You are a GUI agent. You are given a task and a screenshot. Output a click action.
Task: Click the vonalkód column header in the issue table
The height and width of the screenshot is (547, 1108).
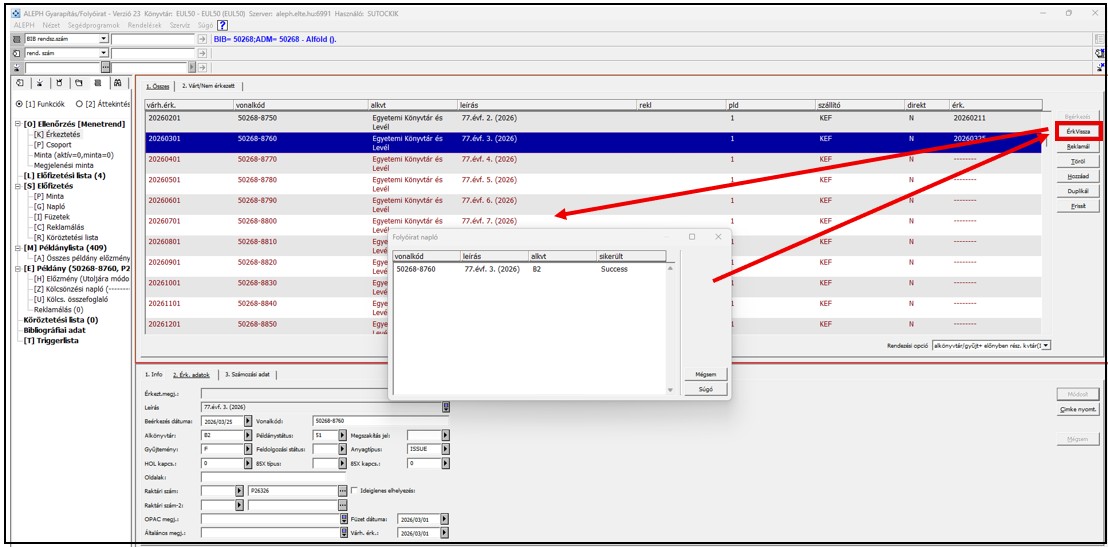[302, 105]
